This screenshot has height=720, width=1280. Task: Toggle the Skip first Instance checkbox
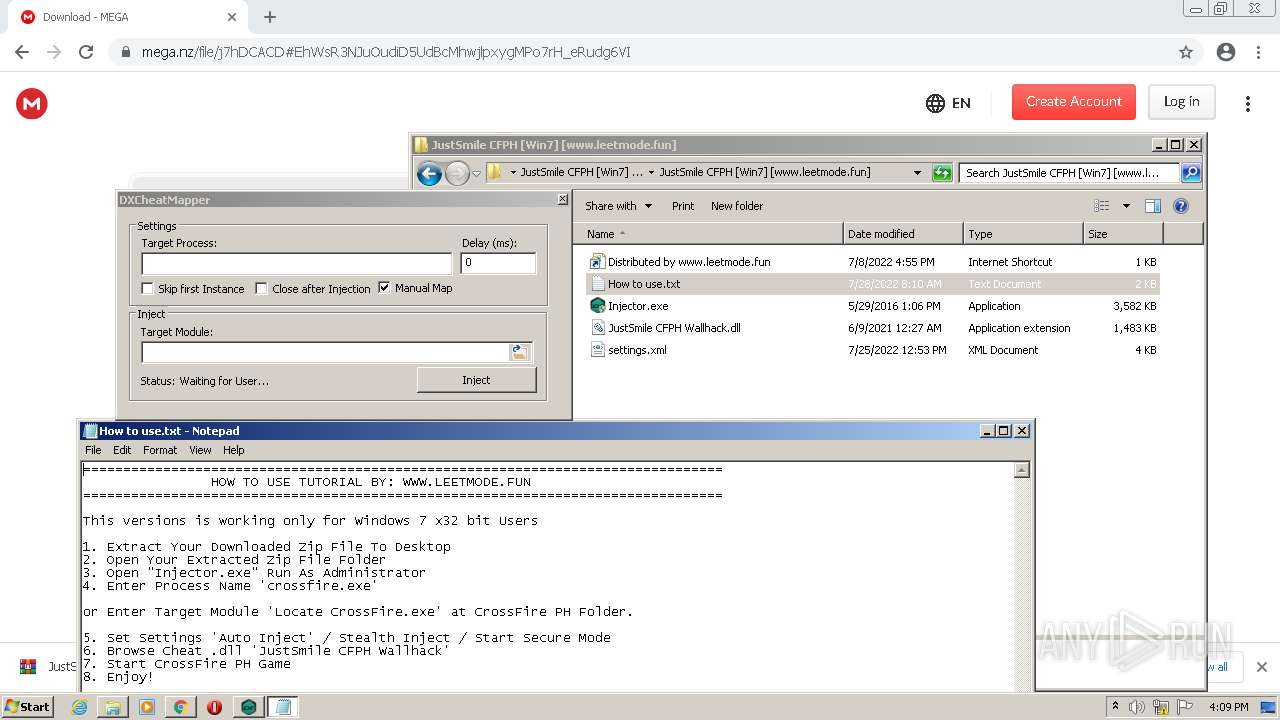tap(148, 289)
